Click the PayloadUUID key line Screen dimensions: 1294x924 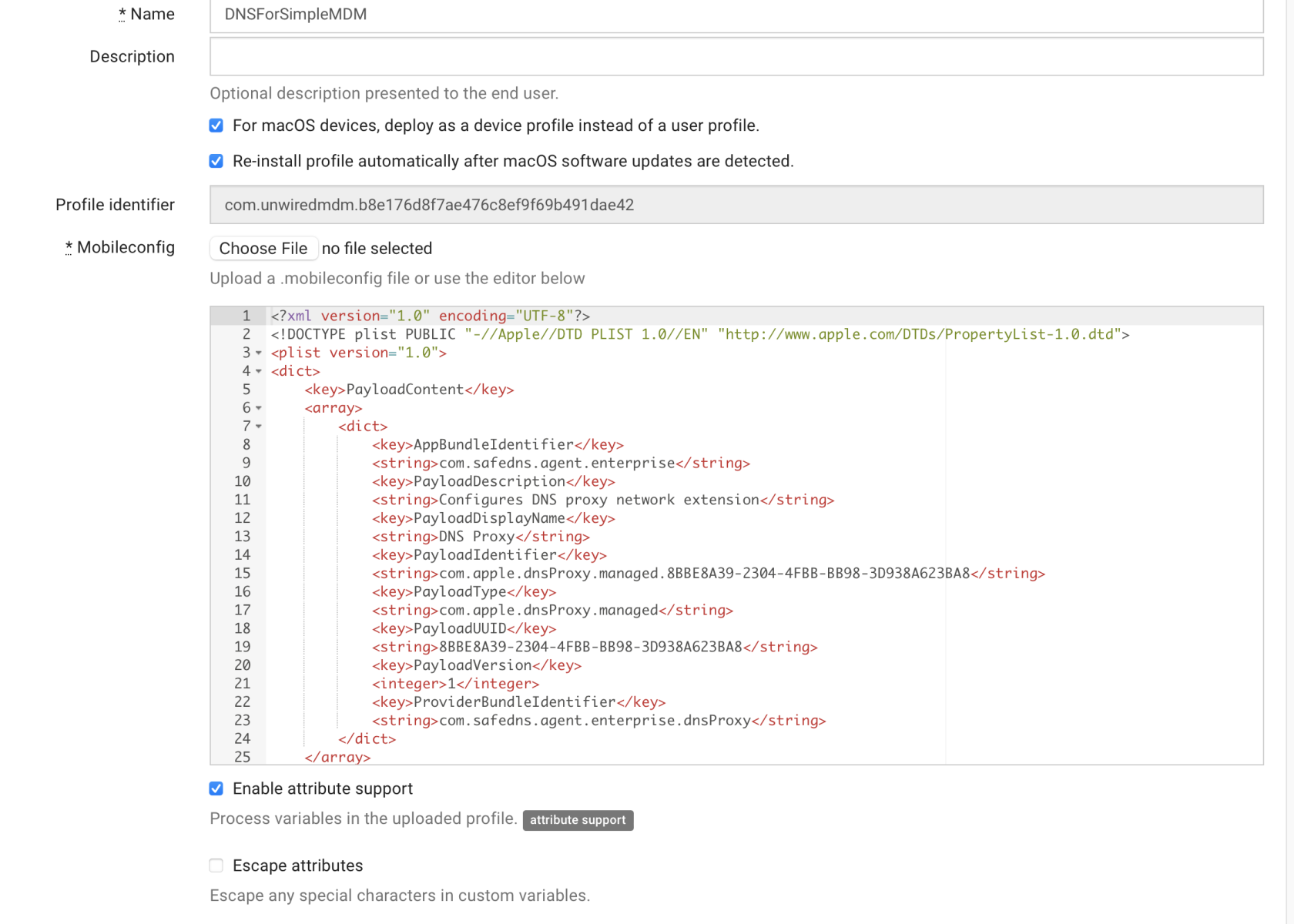click(464, 628)
